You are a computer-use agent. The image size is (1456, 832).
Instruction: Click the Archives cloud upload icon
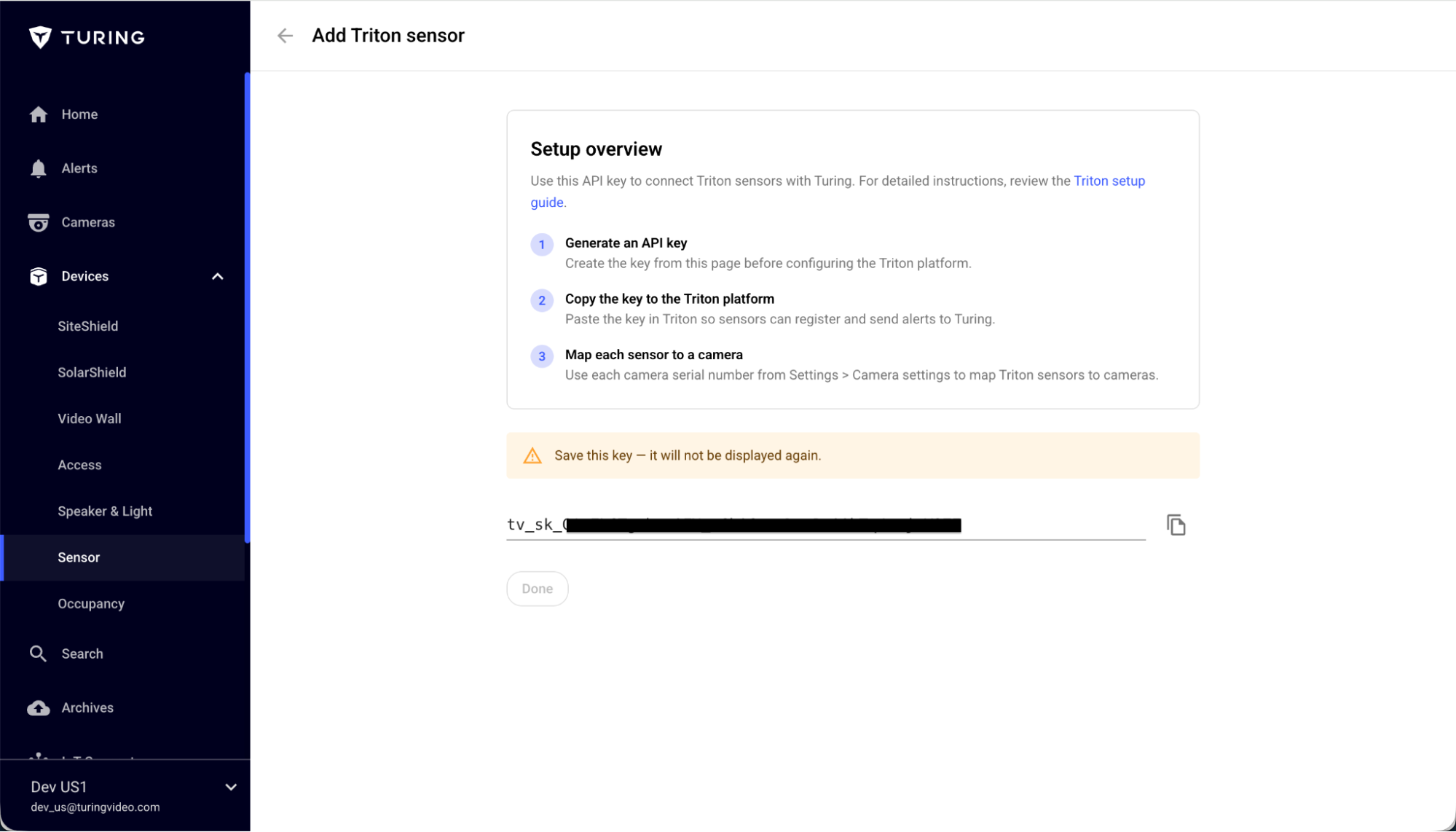click(39, 708)
